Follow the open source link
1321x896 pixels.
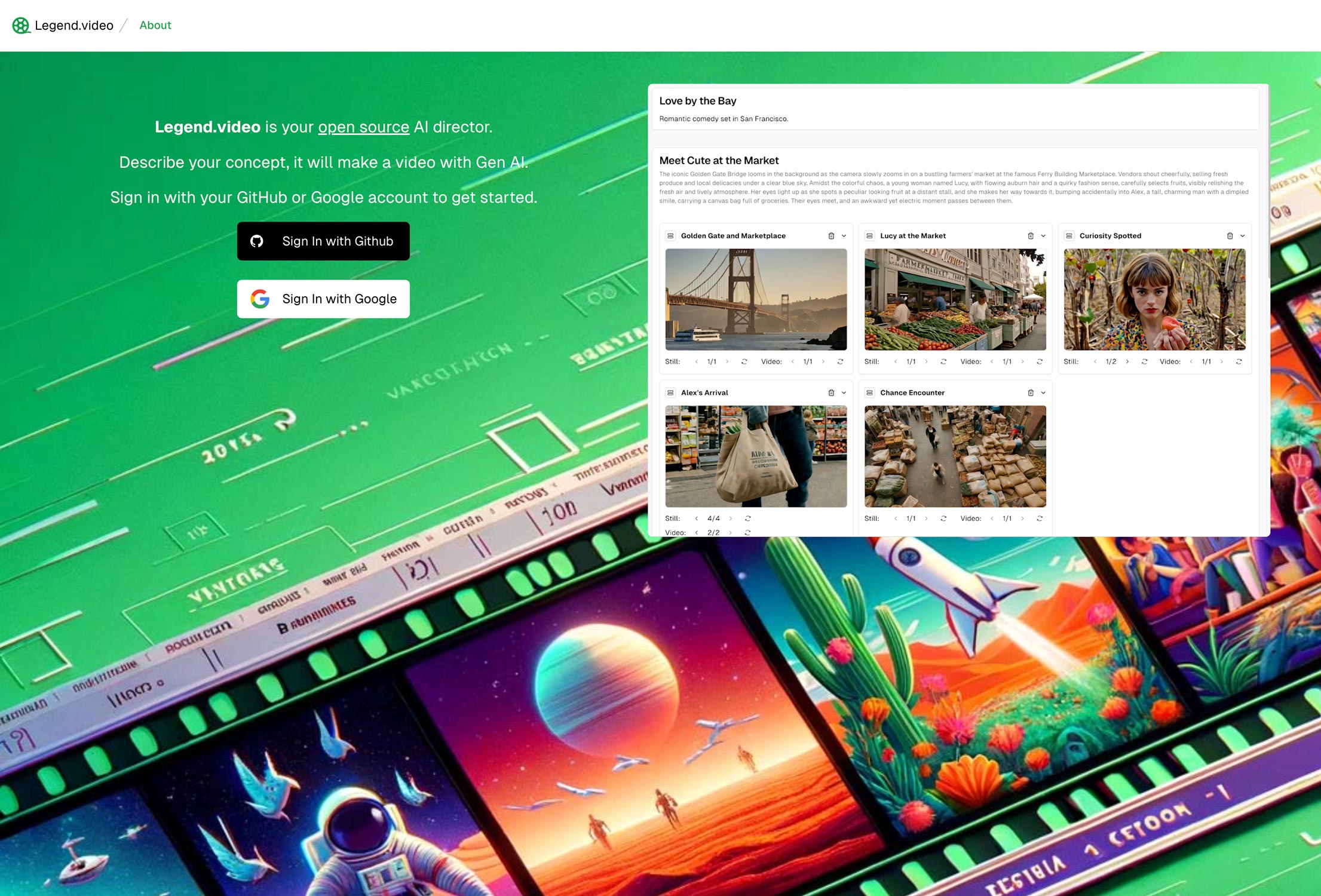coord(363,127)
